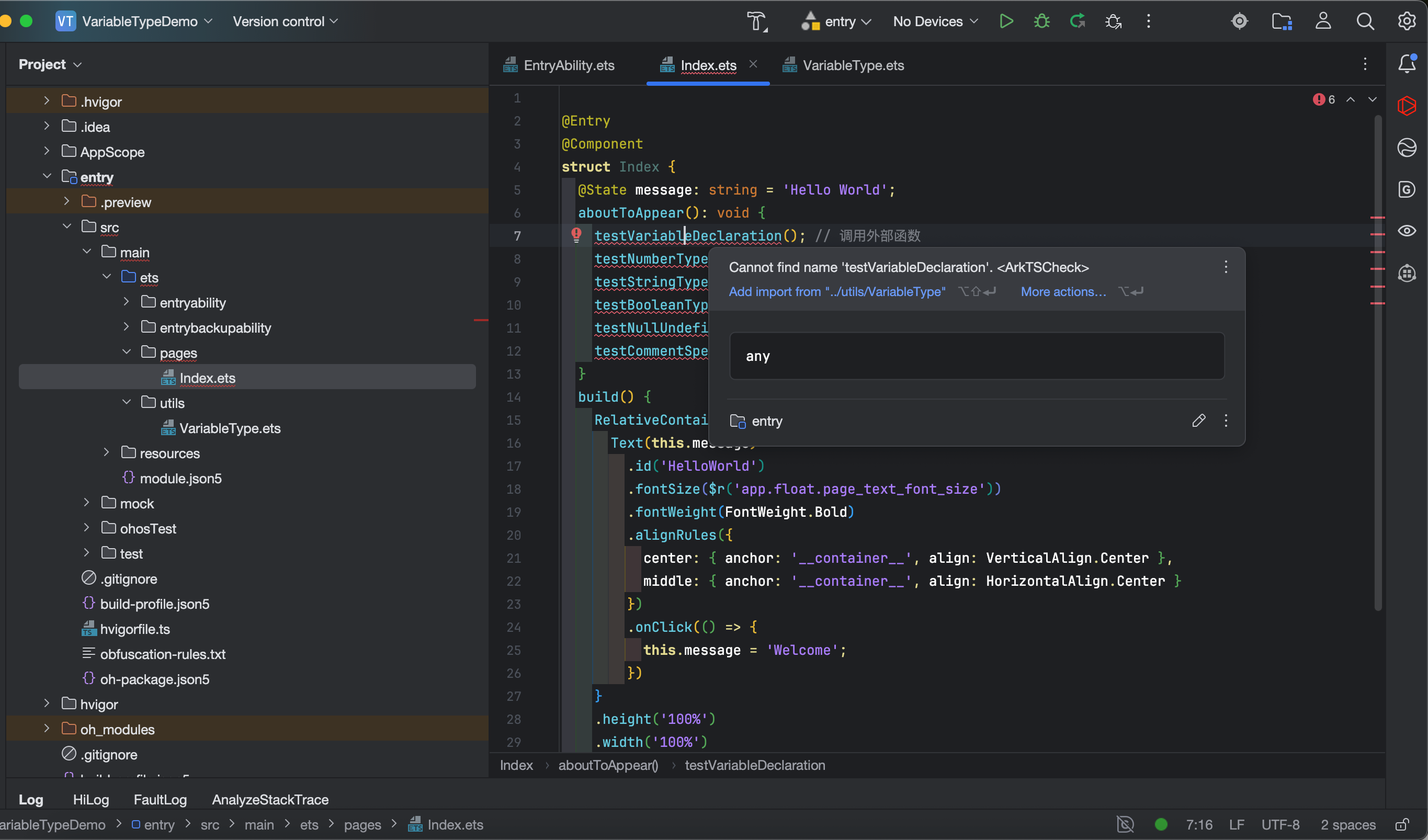Open the build hammer tool icon
Image resolution: width=1428 pixels, height=840 pixels.
(756, 21)
